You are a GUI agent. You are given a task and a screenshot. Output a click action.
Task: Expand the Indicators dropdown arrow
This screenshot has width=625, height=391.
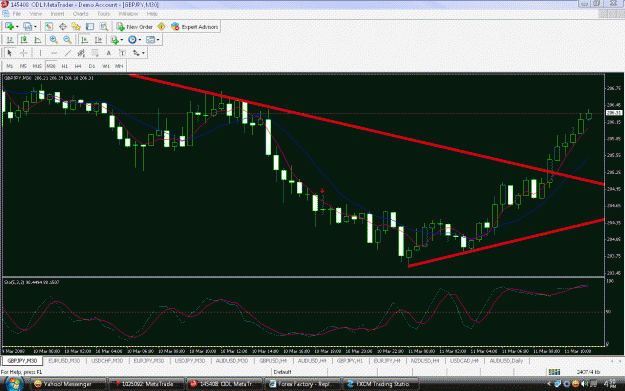point(122,40)
